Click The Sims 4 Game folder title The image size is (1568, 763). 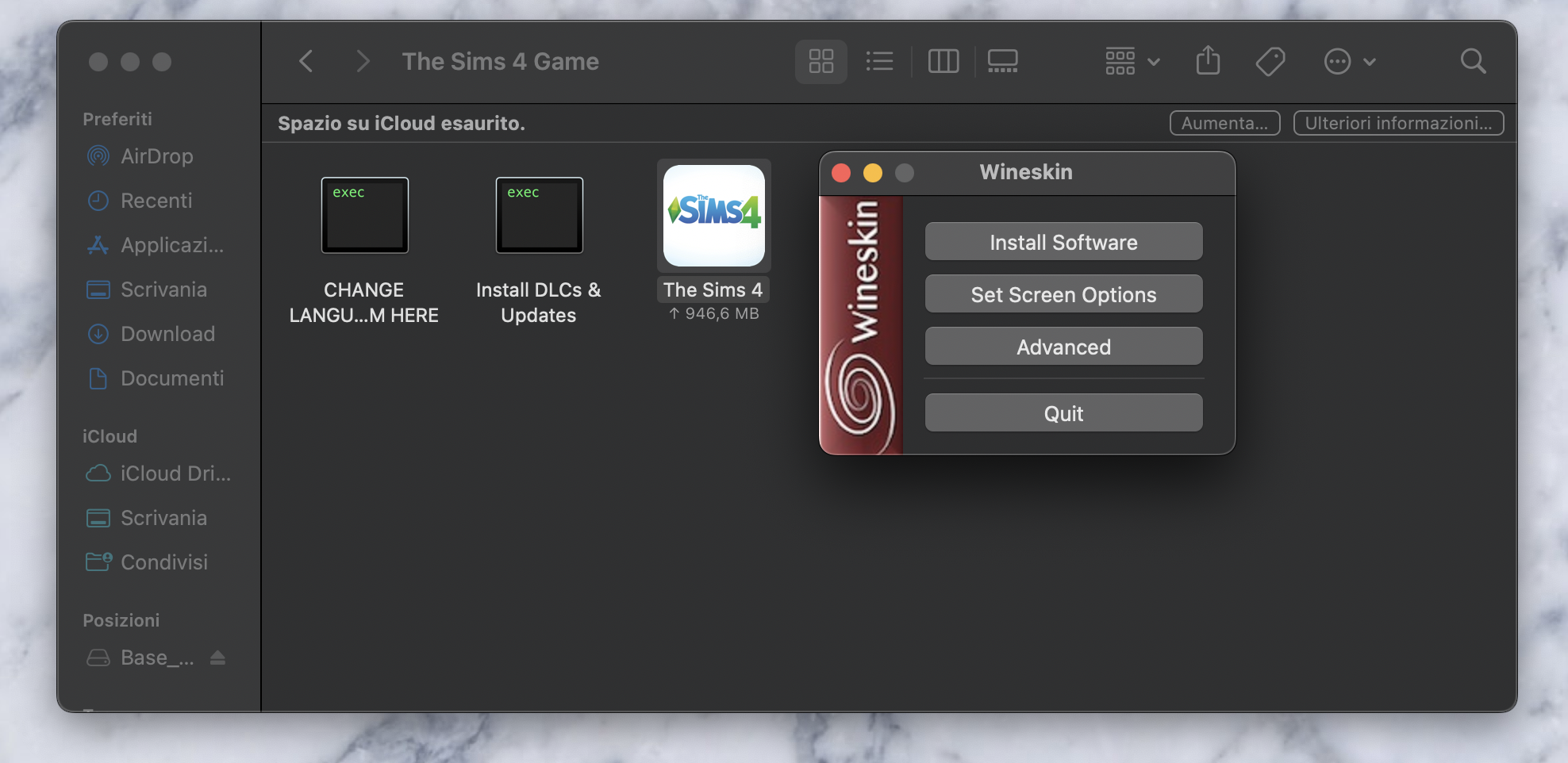[x=500, y=61]
